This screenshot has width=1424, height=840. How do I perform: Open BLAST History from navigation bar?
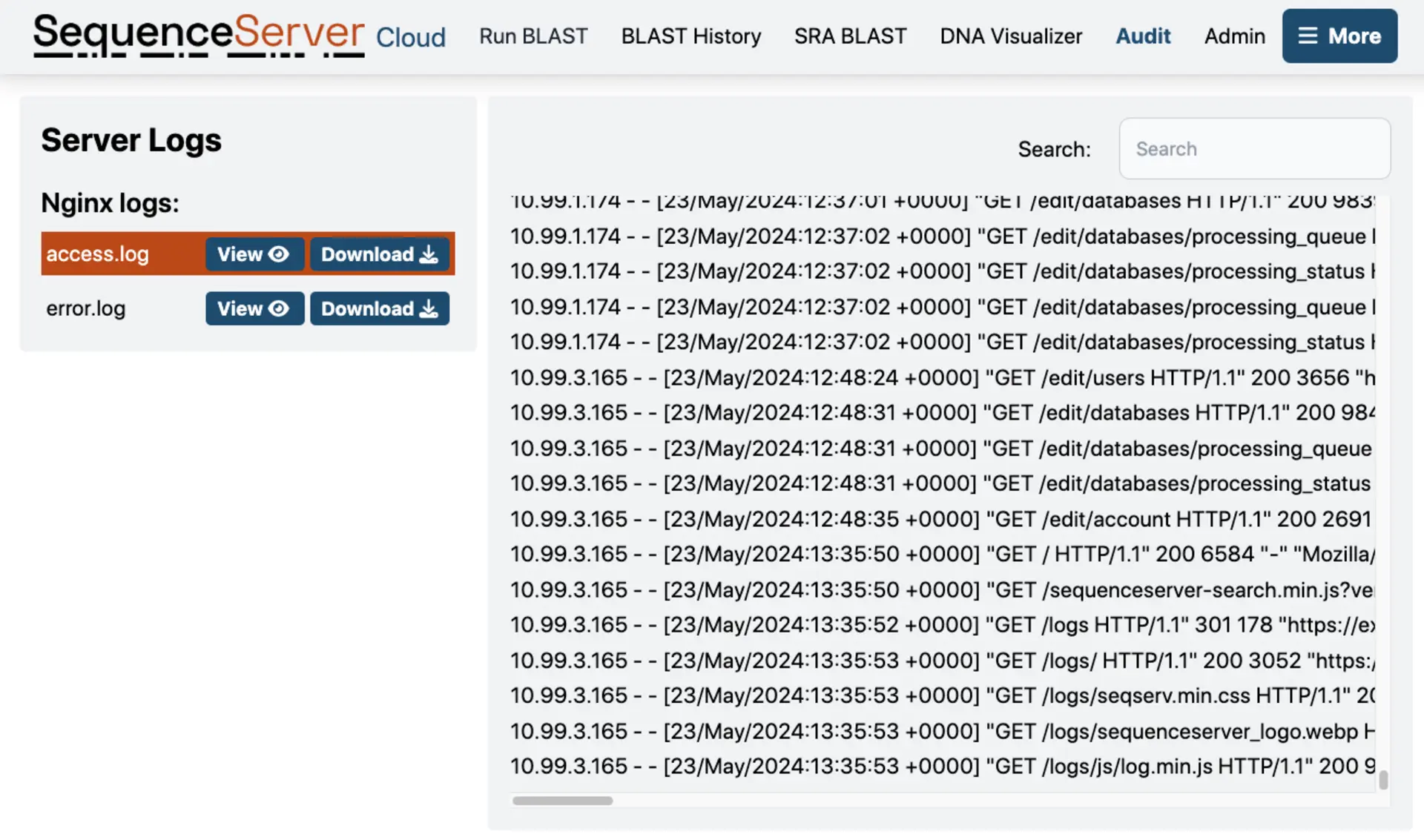(691, 36)
